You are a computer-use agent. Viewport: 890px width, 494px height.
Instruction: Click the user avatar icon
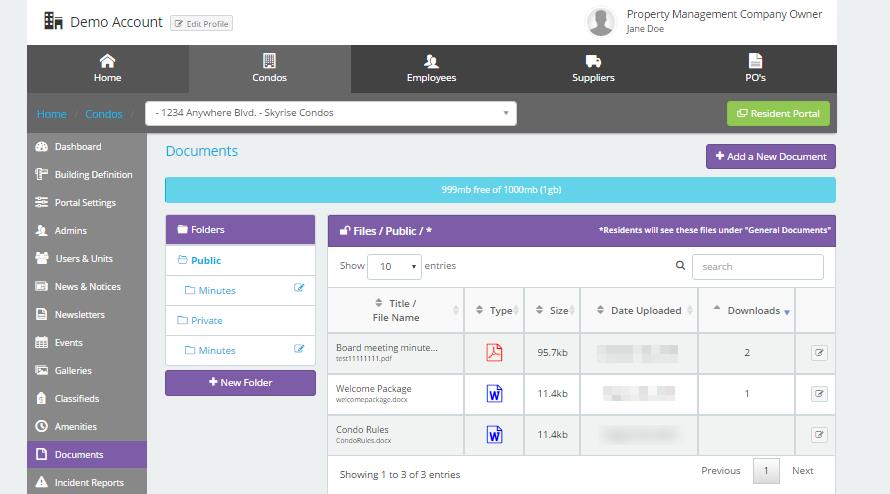pyautogui.click(x=601, y=21)
